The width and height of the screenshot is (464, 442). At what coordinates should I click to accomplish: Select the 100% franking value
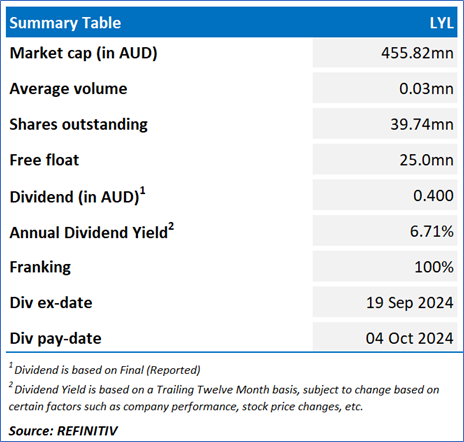(x=434, y=267)
